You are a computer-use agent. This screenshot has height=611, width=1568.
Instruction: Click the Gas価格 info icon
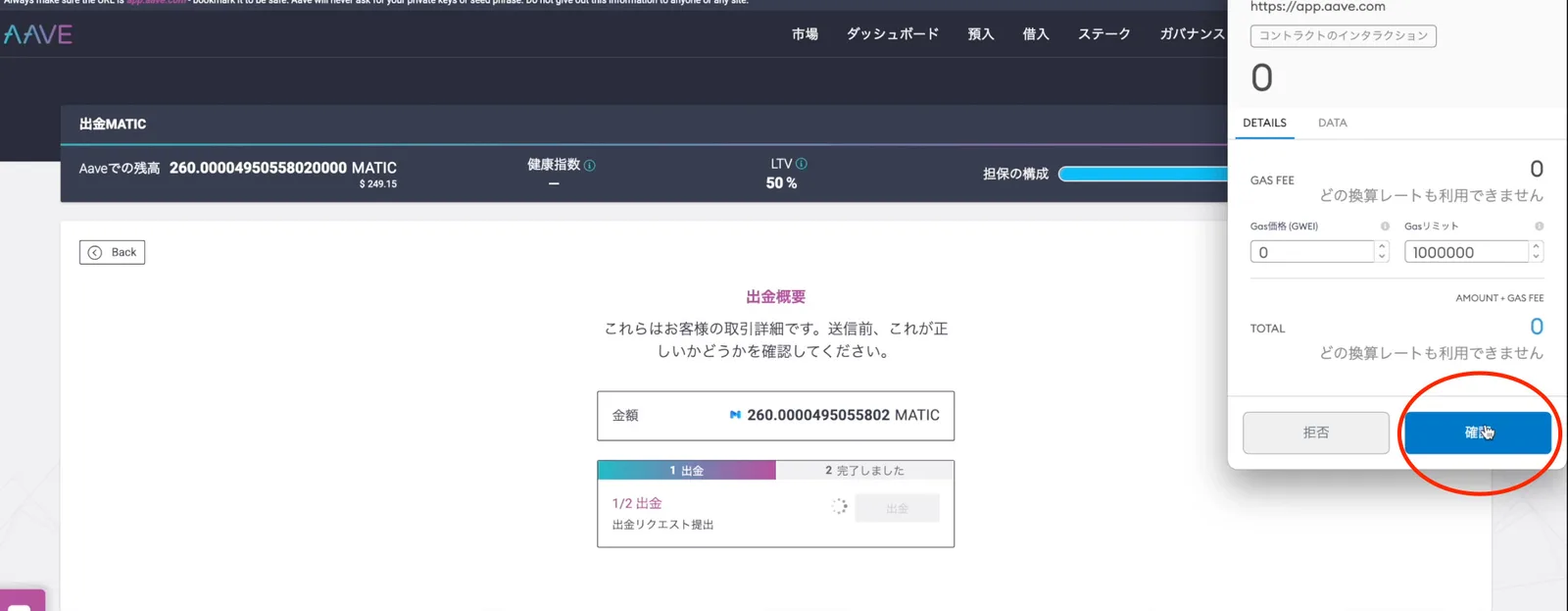point(1385,227)
